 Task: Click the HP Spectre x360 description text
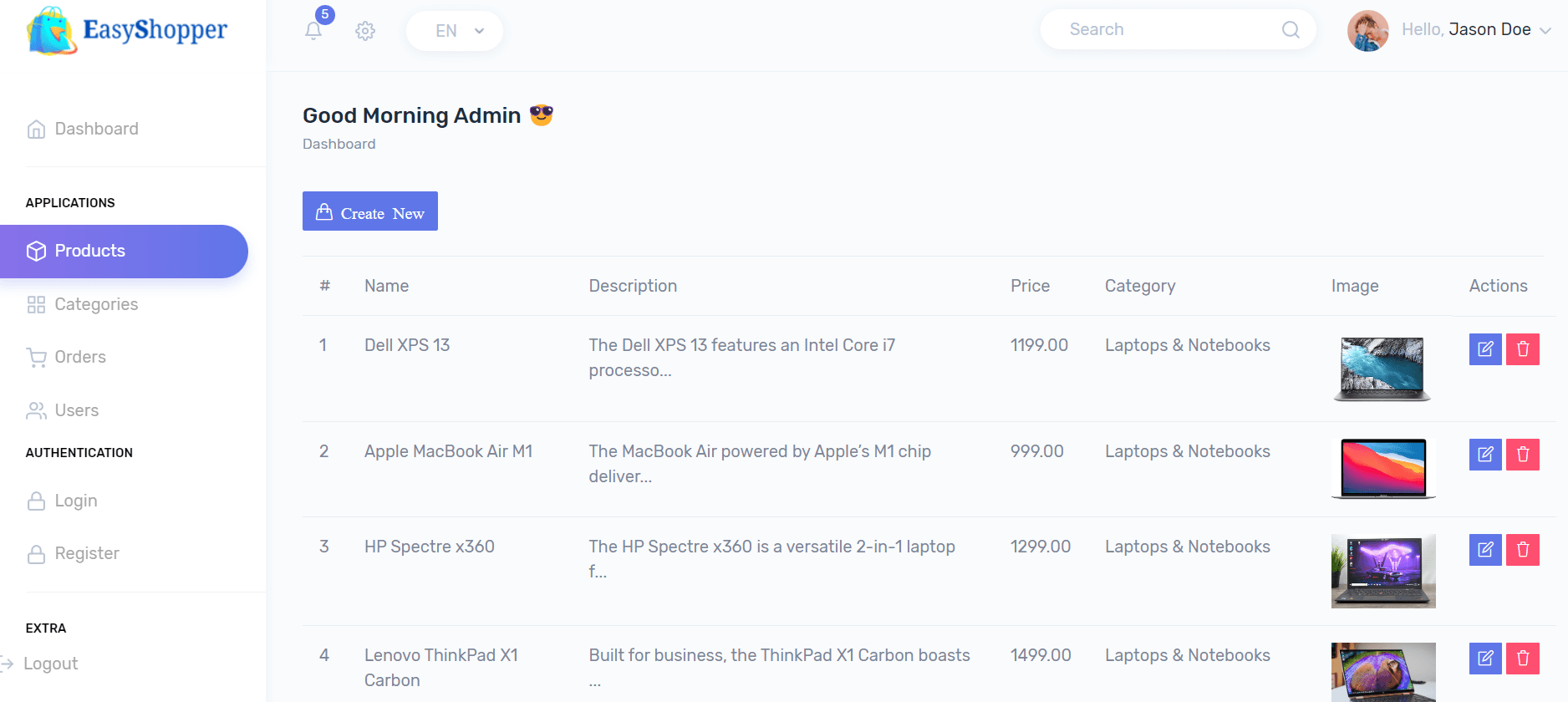(x=772, y=559)
